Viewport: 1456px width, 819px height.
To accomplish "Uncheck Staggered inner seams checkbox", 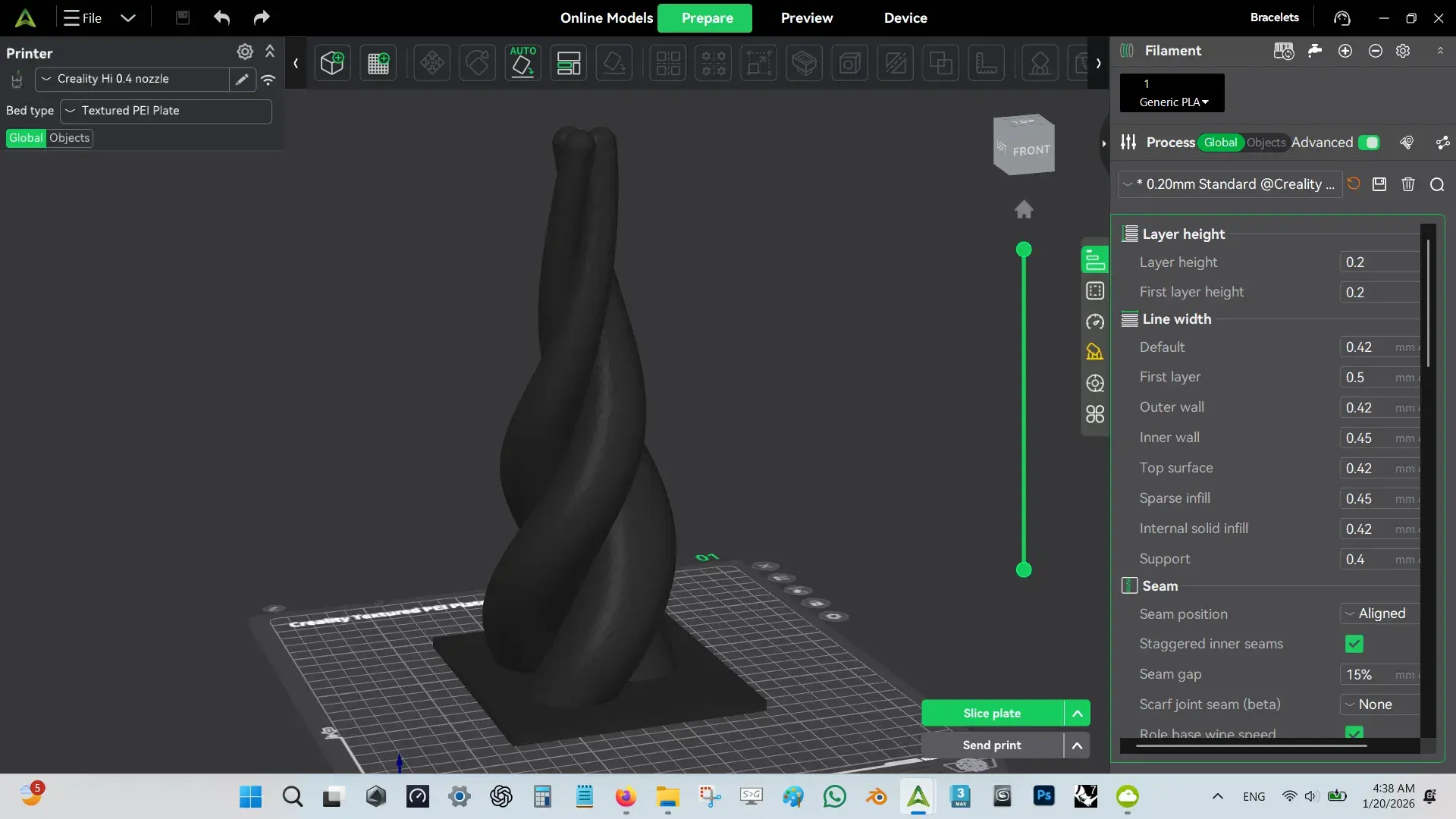I will point(1354,644).
